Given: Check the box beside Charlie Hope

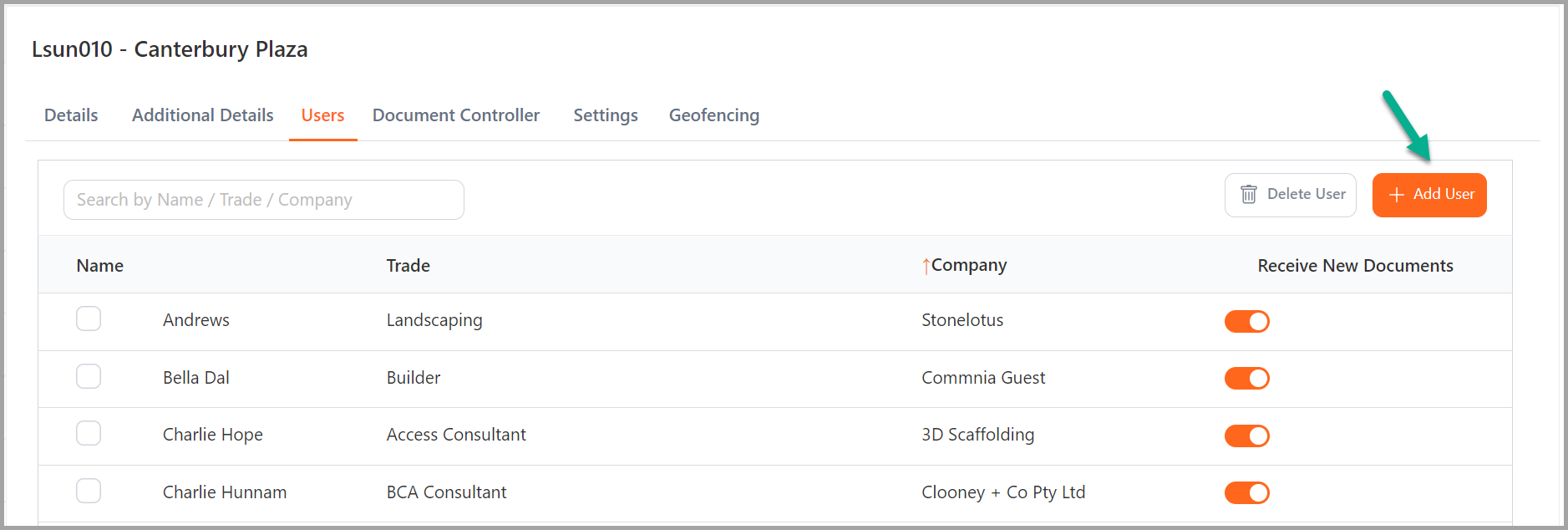Looking at the screenshot, I should tap(89, 433).
